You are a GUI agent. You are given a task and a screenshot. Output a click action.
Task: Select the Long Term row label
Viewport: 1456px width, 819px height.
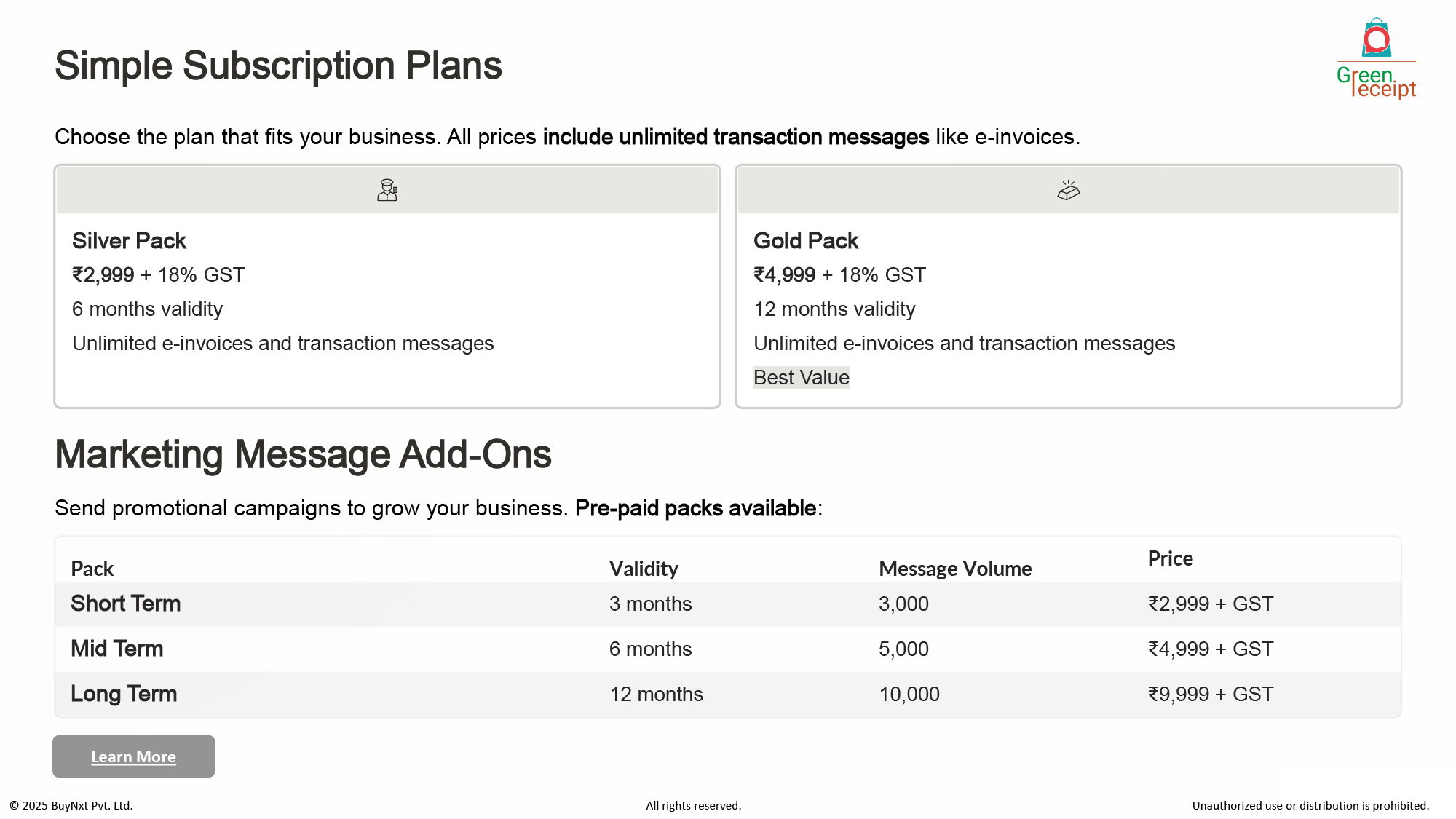tap(124, 694)
